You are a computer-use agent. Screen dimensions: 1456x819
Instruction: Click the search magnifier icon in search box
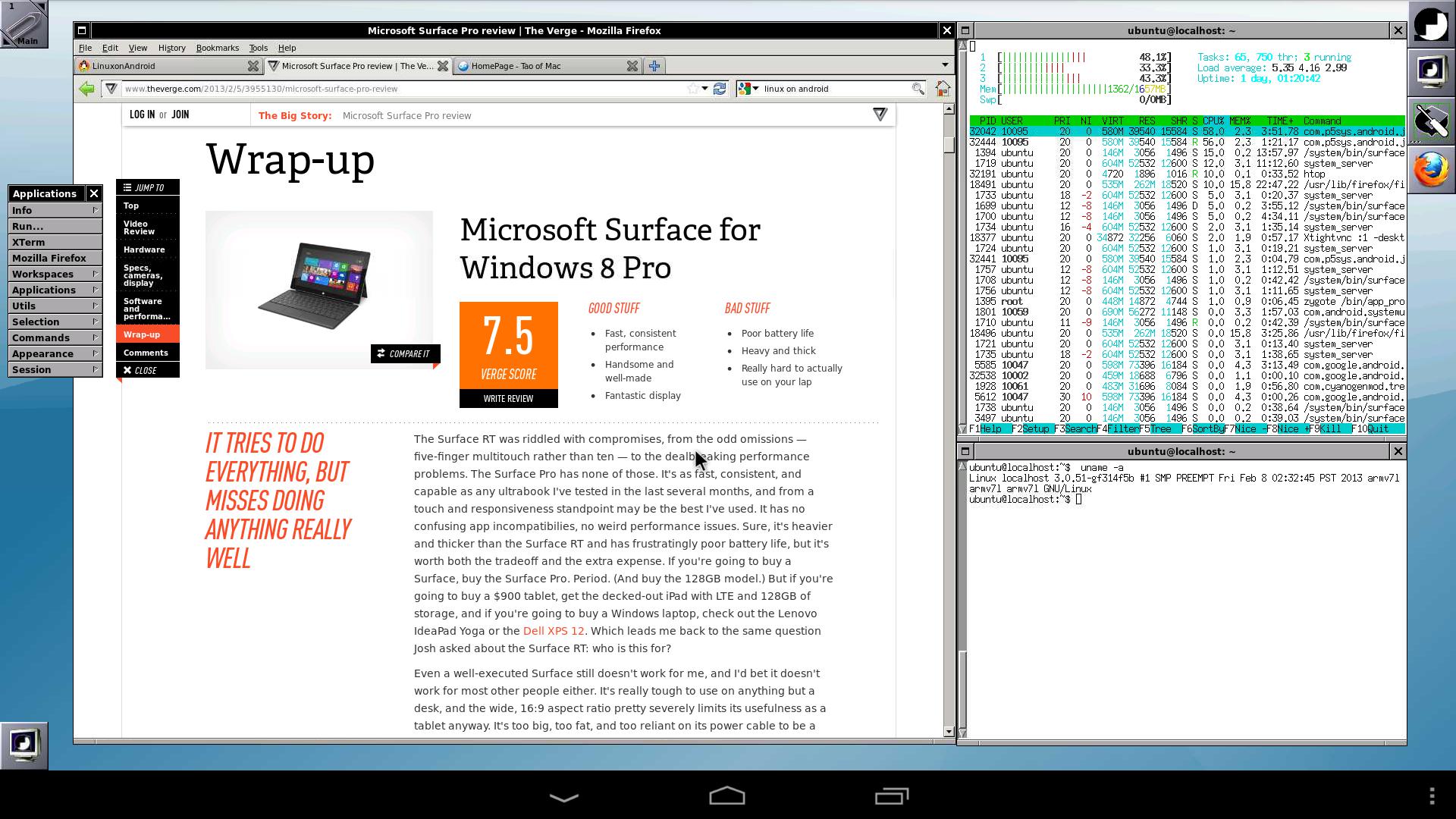click(x=918, y=89)
